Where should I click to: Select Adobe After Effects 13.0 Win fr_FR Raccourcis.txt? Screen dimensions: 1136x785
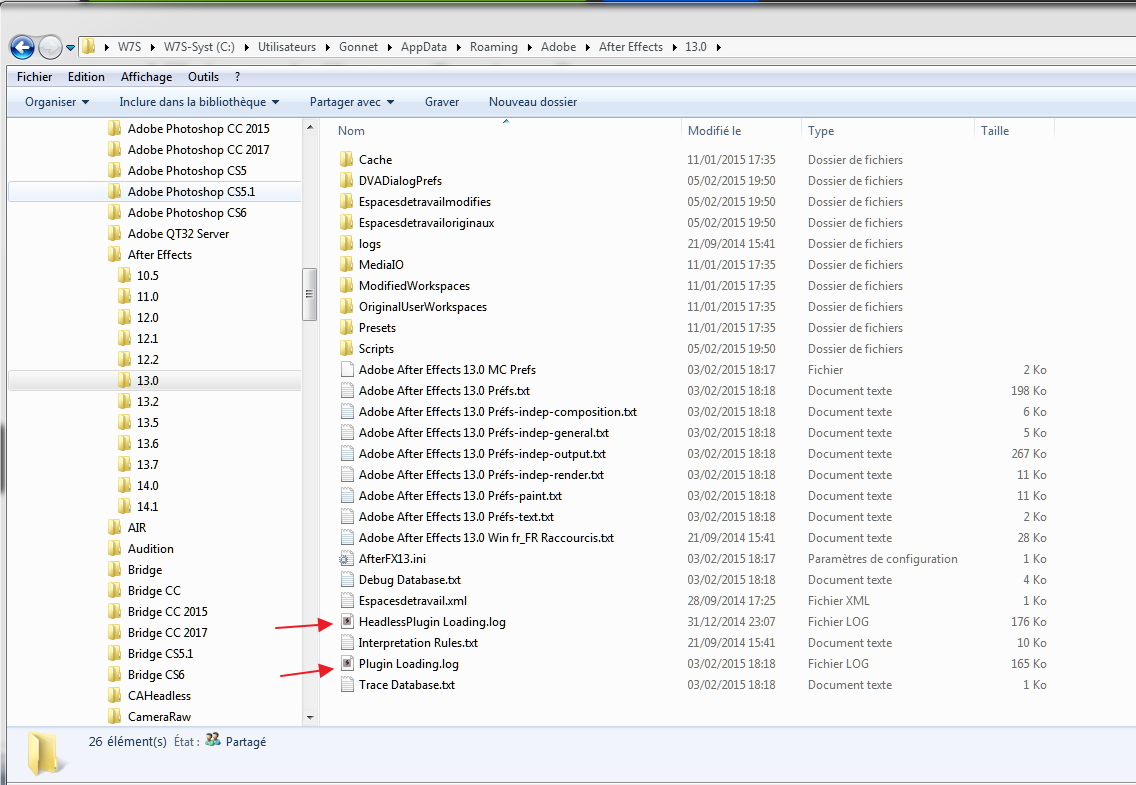pyautogui.click(x=486, y=537)
